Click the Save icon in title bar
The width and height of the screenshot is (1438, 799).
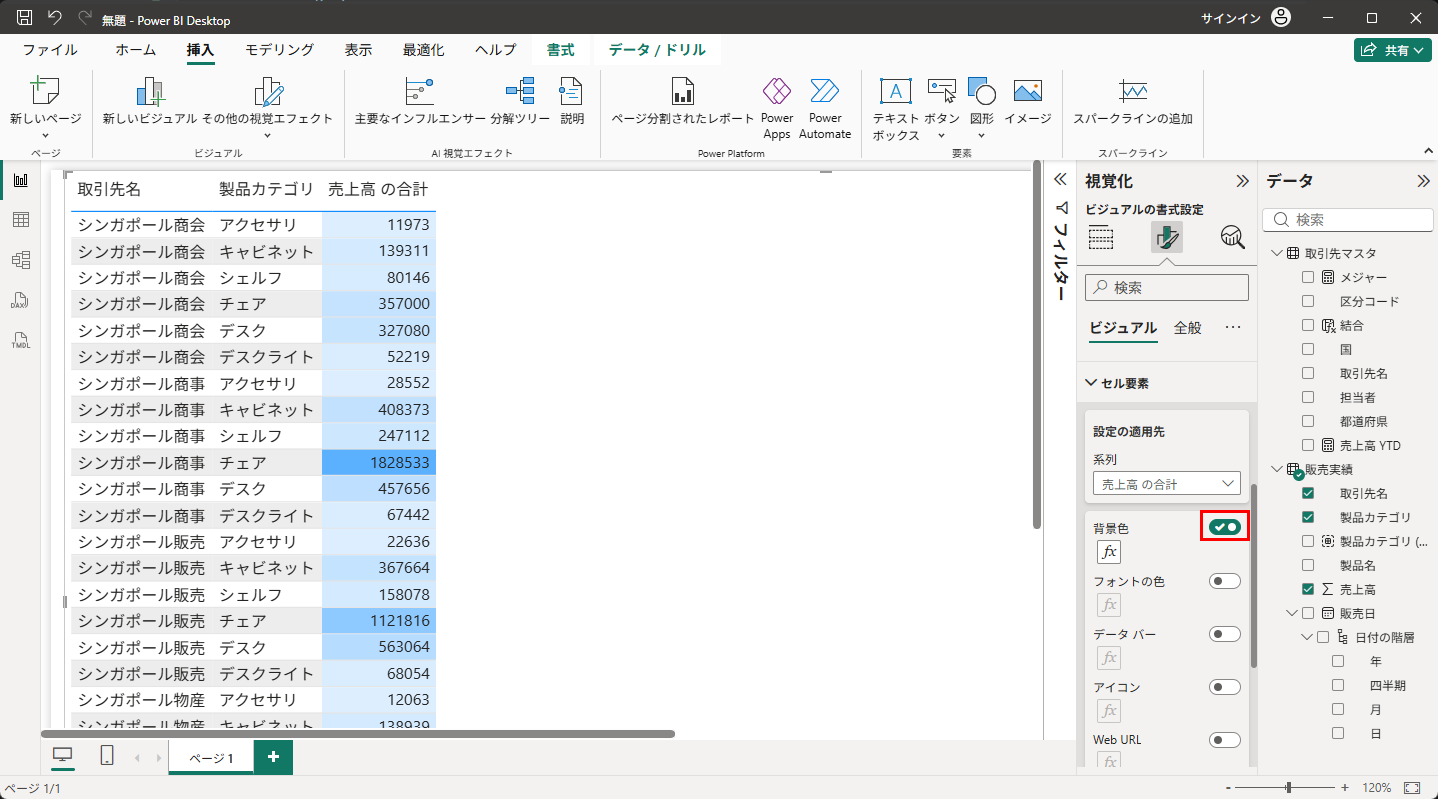tap(25, 18)
